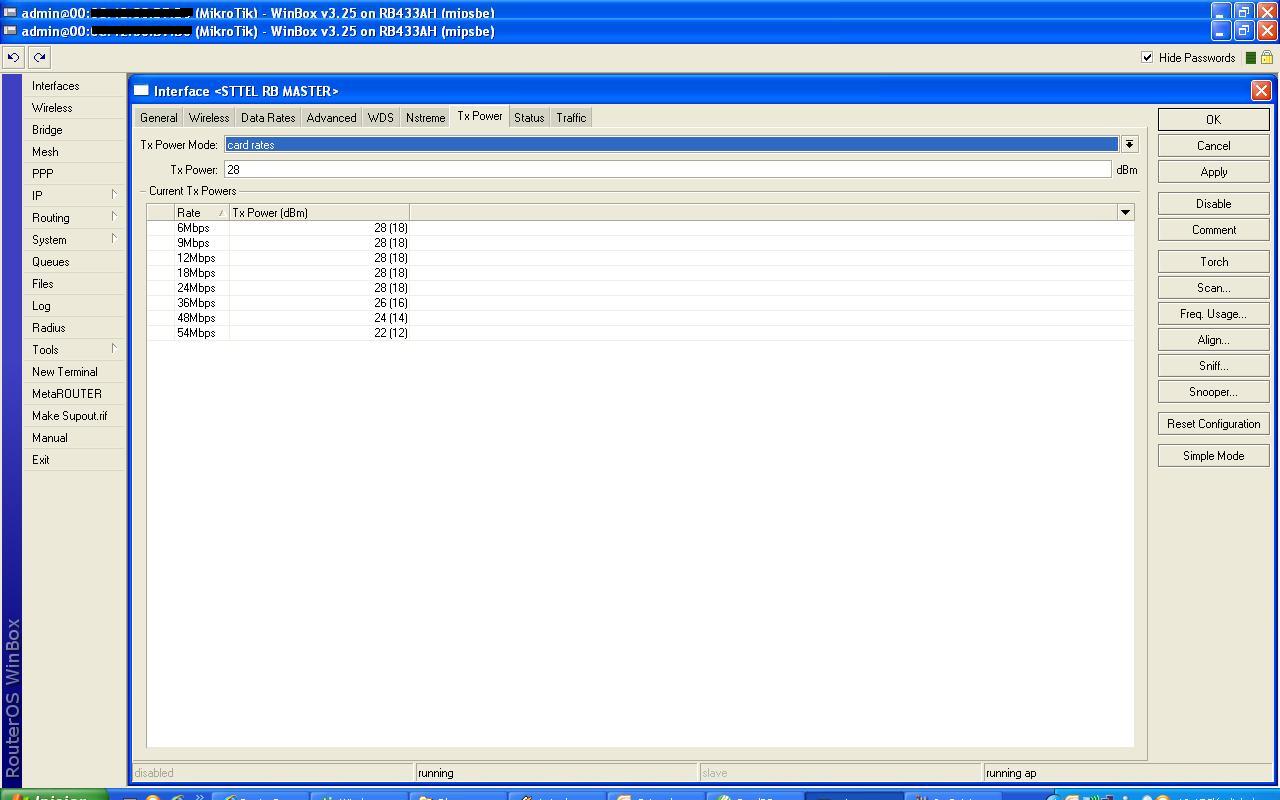Click the Align... button

pos(1213,339)
